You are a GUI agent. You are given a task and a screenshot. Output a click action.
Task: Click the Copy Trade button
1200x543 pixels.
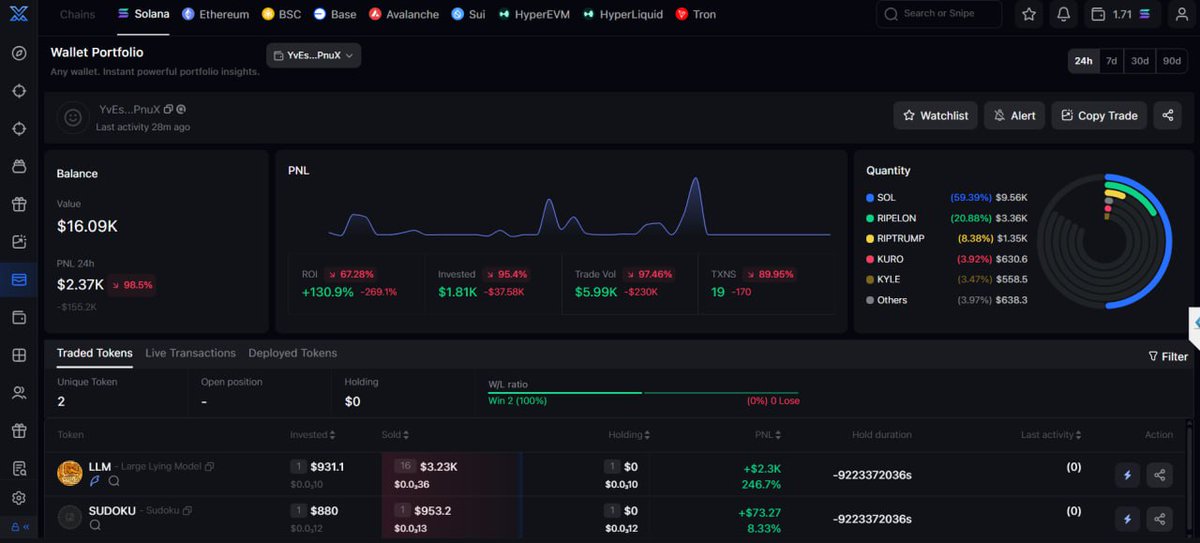1099,115
